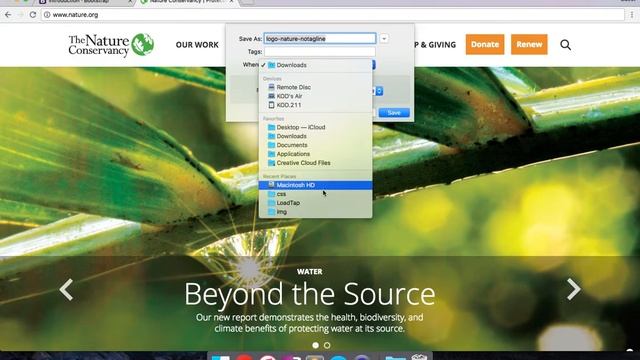Open The Nature Conservancy logo link
The width and height of the screenshot is (640, 360).
111,45
